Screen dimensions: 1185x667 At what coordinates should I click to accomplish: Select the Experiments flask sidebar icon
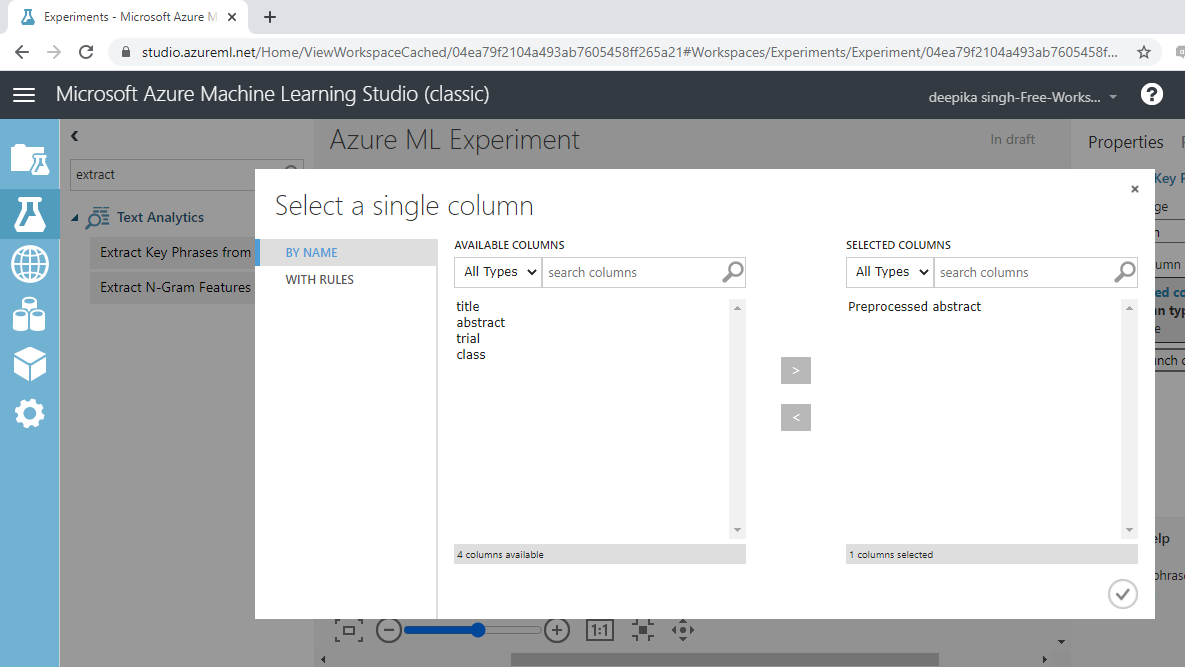pyautogui.click(x=29, y=215)
